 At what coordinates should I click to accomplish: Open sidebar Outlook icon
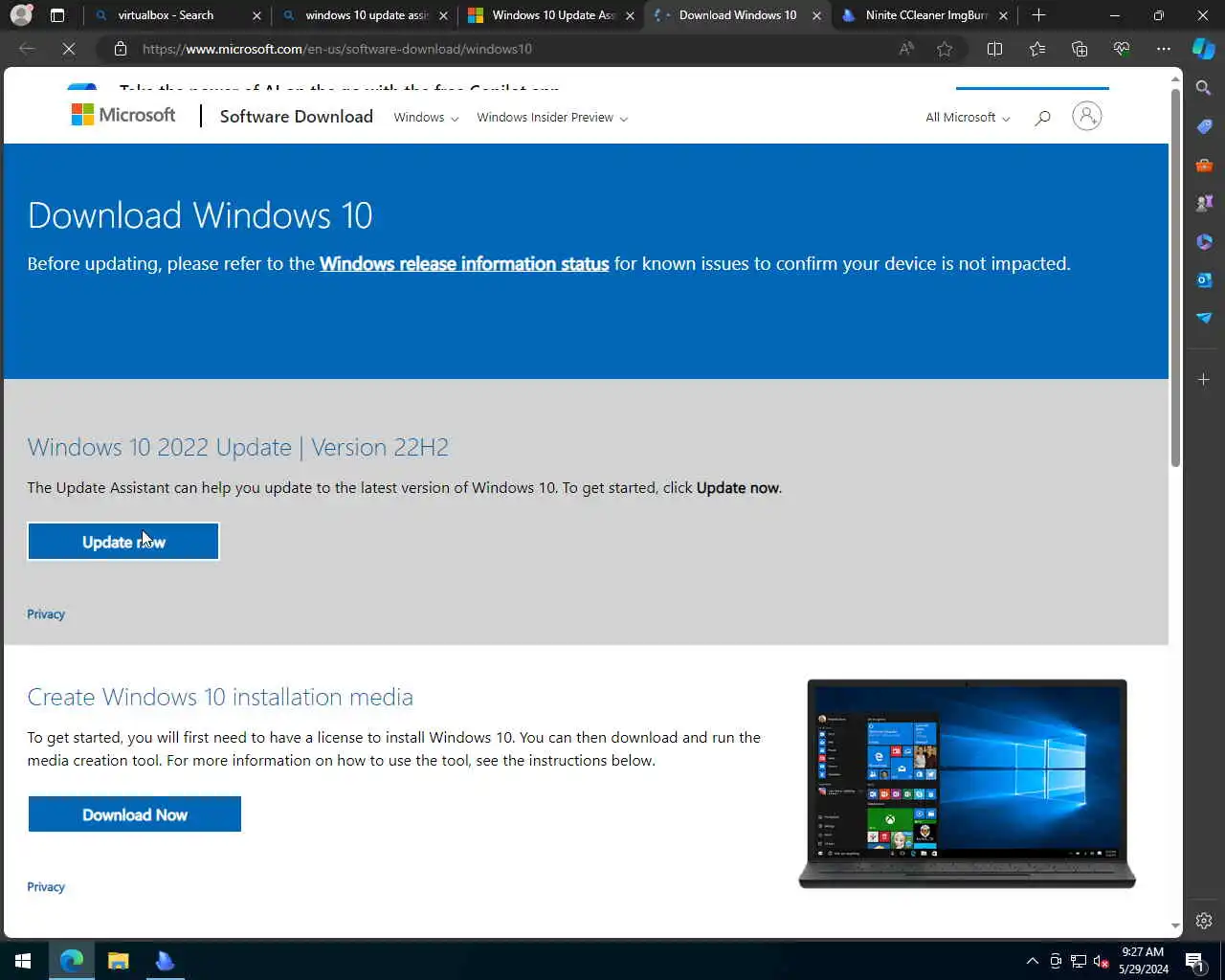click(1204, 279)
